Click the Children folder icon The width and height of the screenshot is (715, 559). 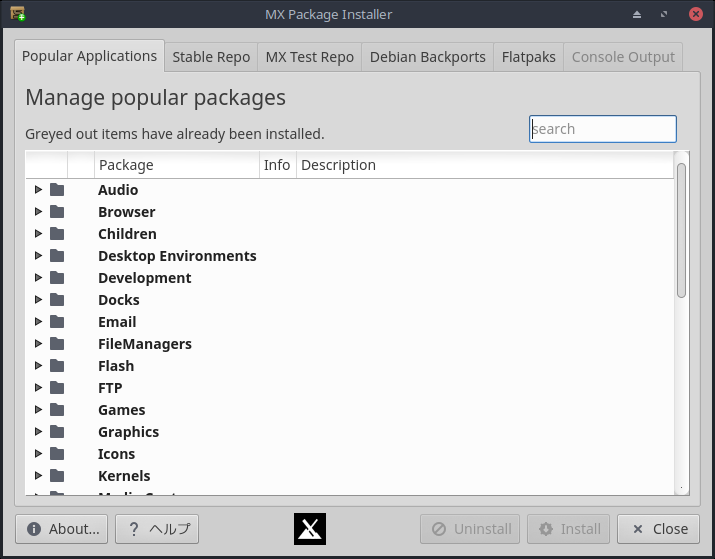[x=57, y=233]
